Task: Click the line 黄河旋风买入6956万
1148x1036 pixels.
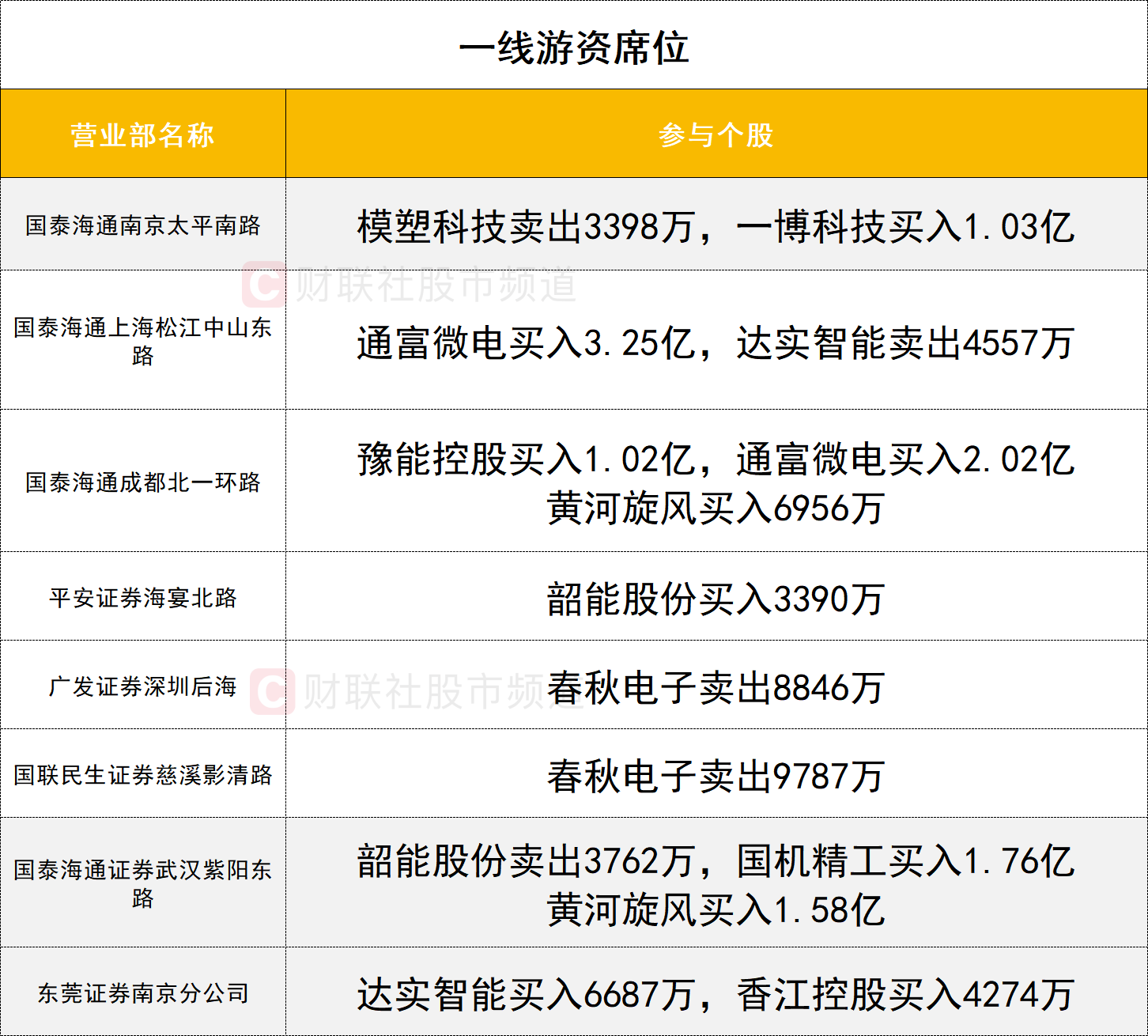Action: [x=716, y=508]
